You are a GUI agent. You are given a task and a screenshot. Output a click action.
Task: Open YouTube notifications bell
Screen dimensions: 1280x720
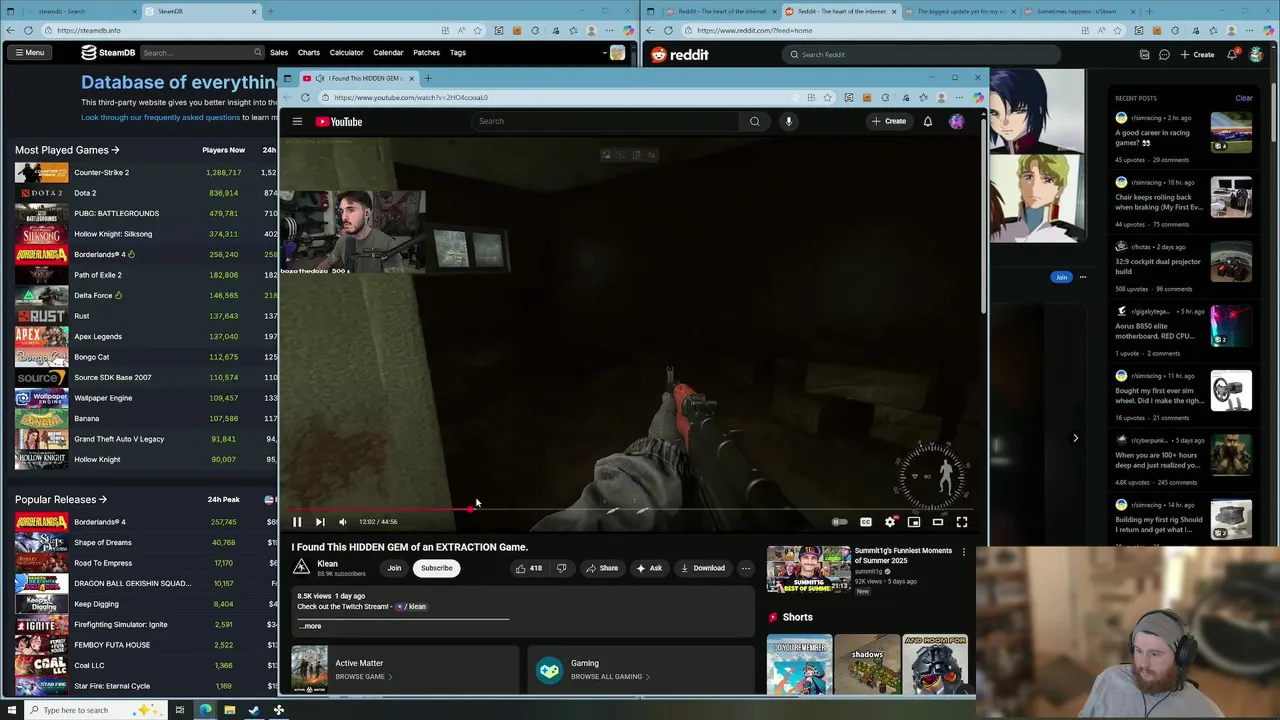coord(928,121)
